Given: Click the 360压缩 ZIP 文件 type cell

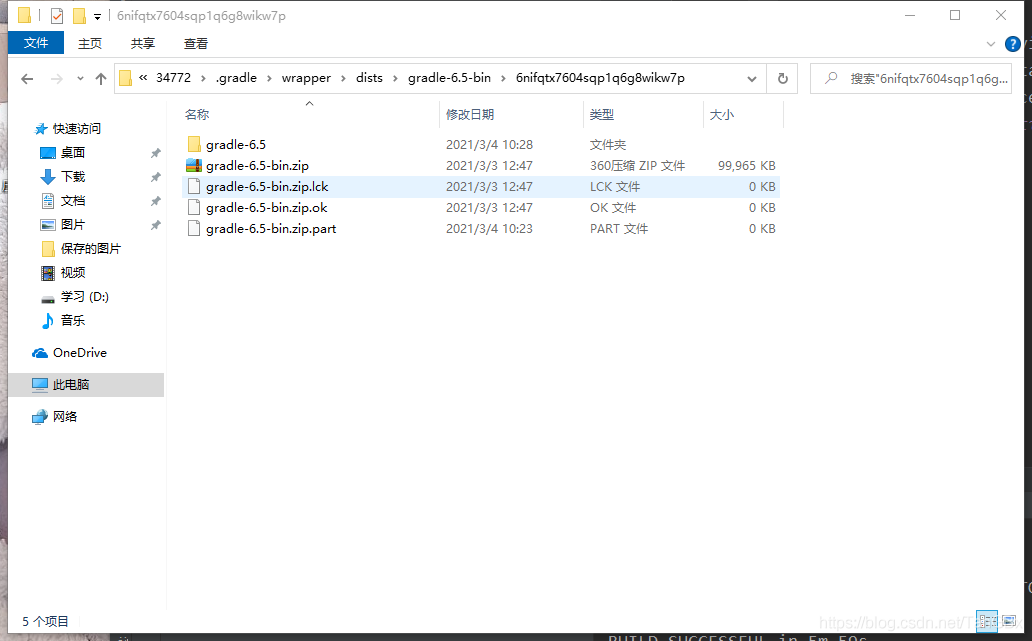Looking at the screenshot, I should point(637,166).
